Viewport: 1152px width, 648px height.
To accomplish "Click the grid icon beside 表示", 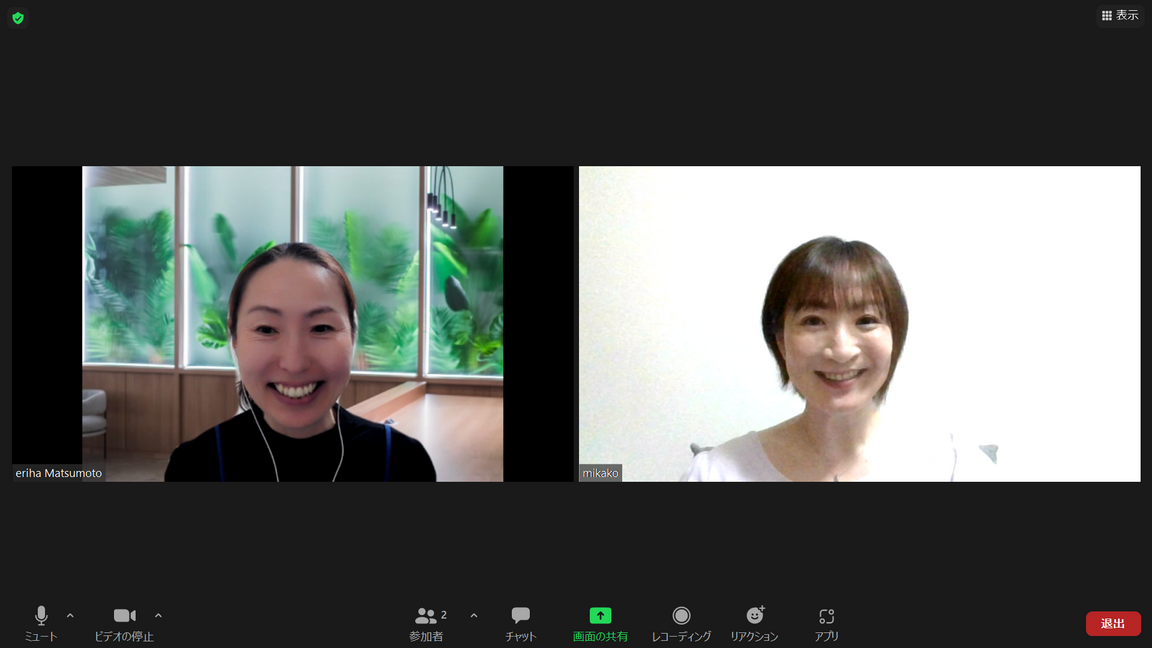I will point(1107,16).
